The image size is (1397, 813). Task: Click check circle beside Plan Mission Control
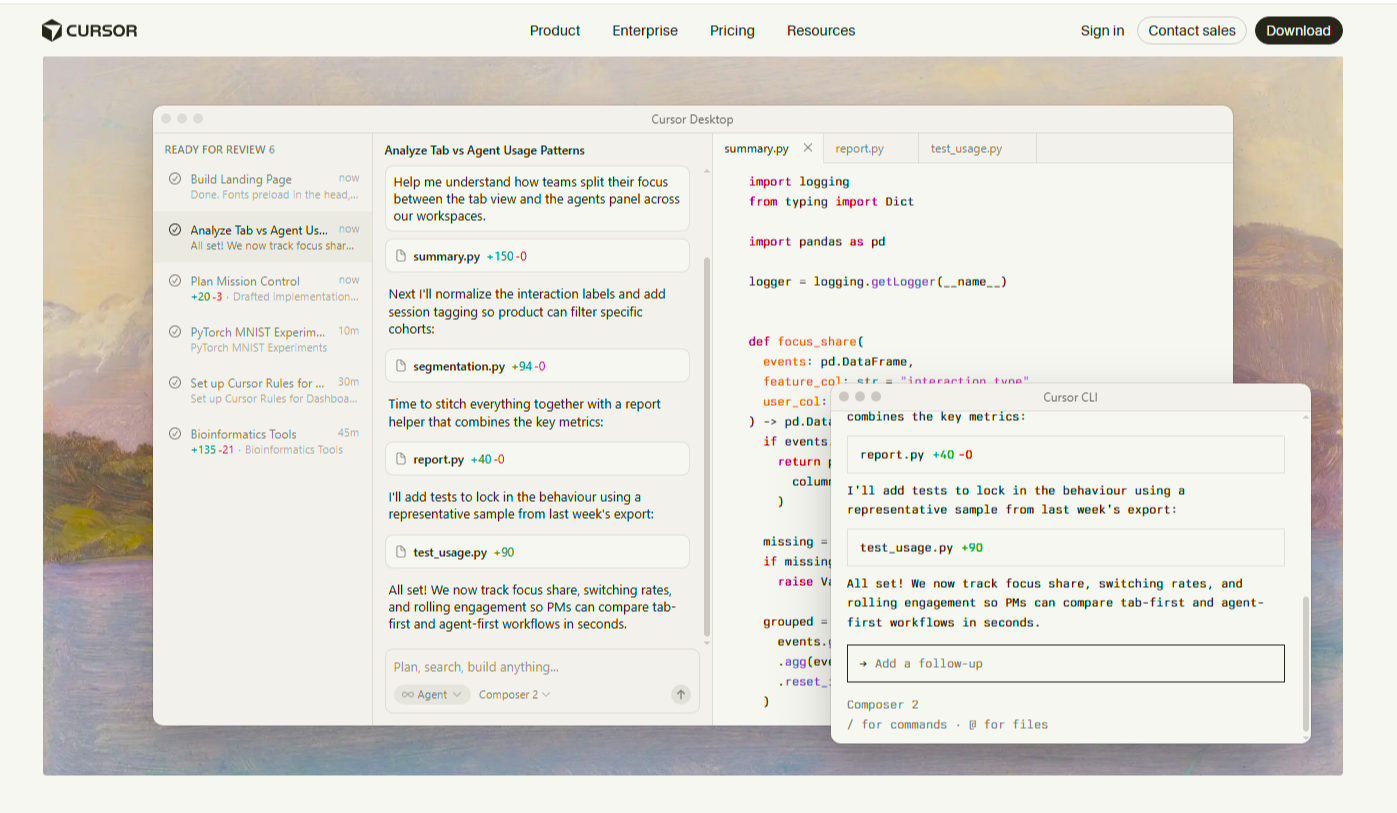click(x=175, y=281)
